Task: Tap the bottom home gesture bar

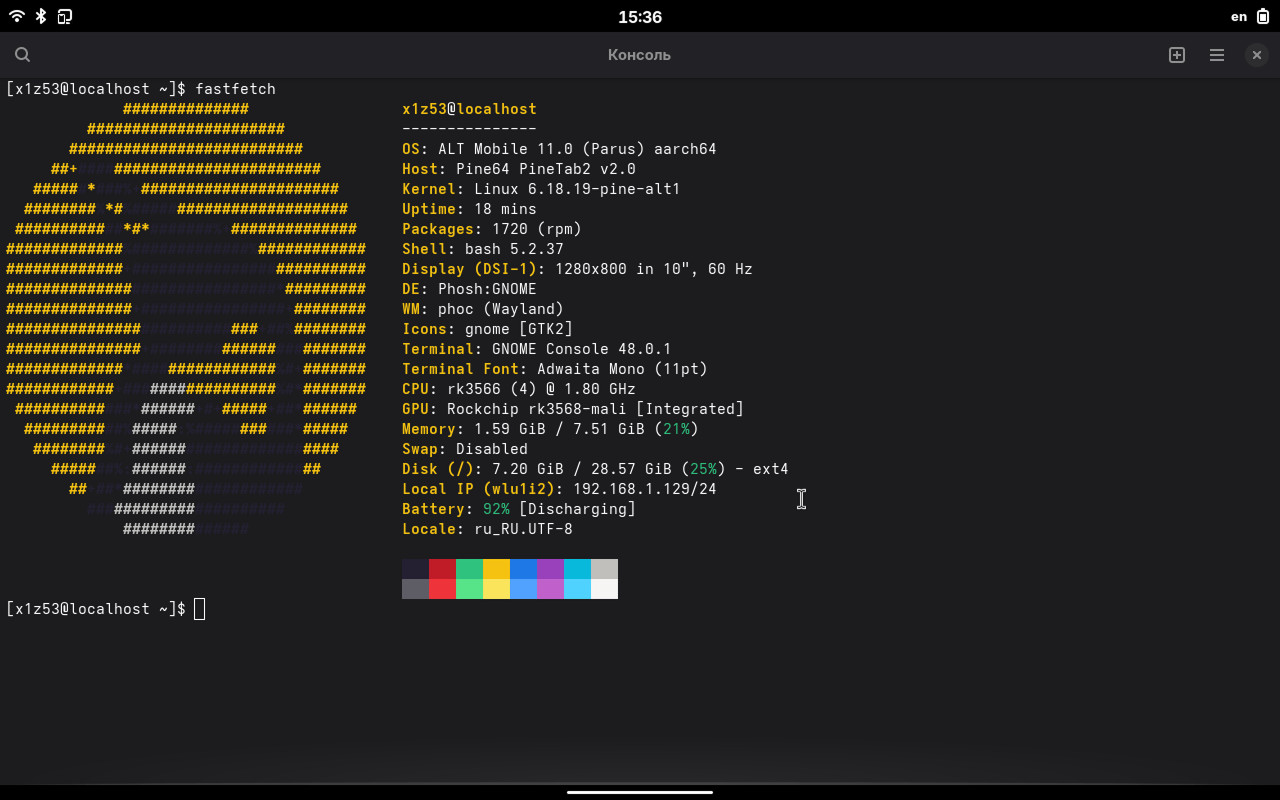Action: pos(640,792)
